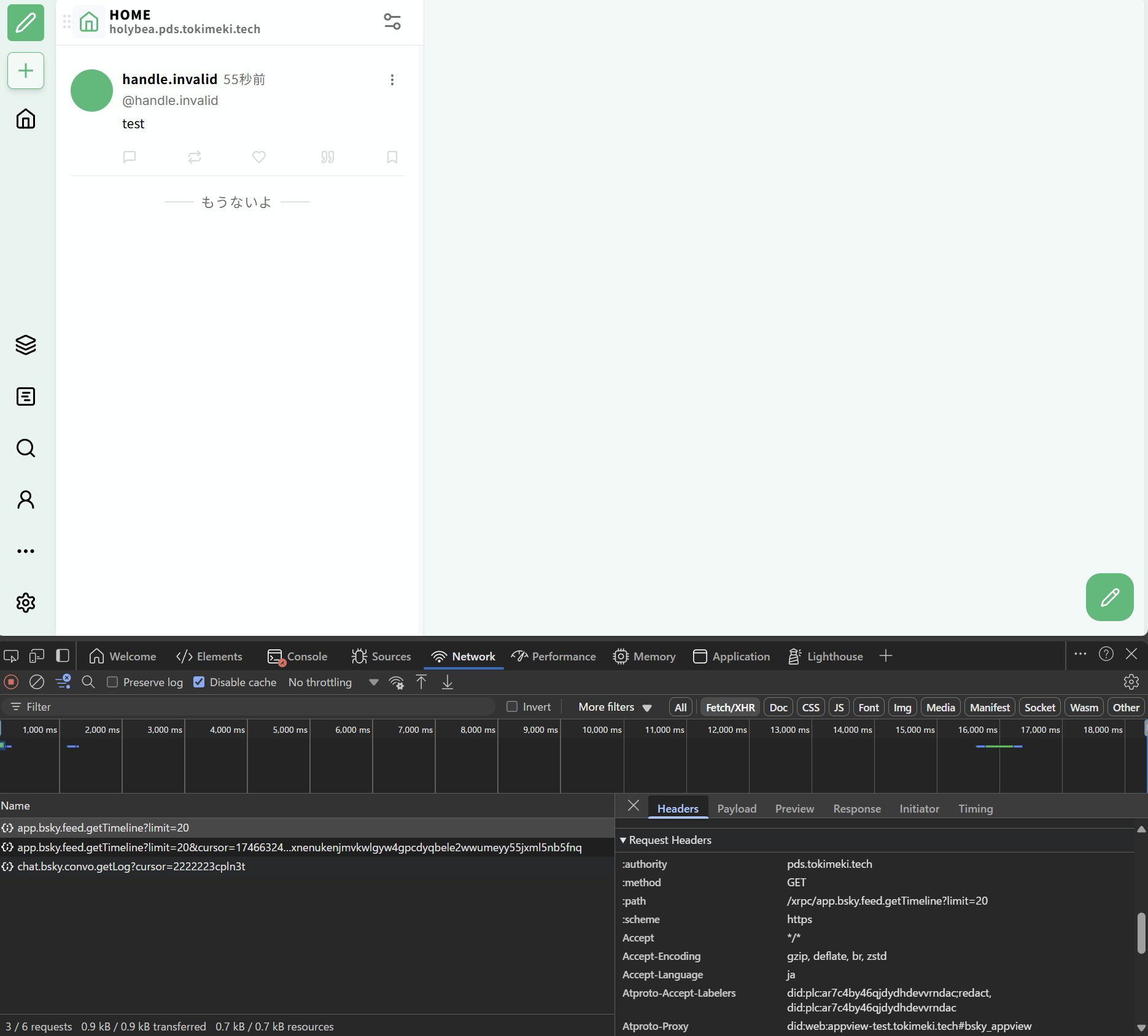Viewport: 1148px width, 1036px height.
Task: Click the Filter input field
Action: 249,707
